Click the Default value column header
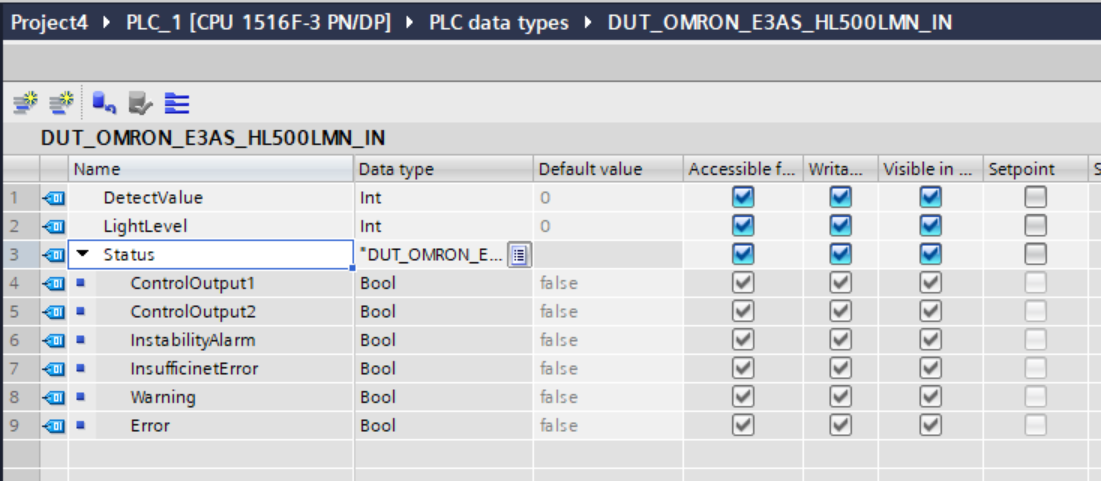 pos(608,169)
